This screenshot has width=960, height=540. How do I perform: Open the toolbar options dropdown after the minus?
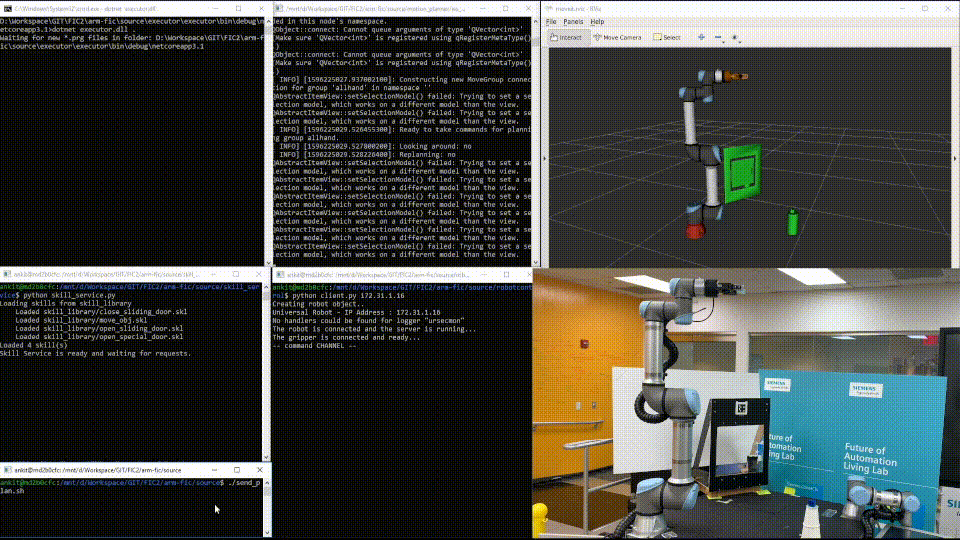tap(737, 37)
